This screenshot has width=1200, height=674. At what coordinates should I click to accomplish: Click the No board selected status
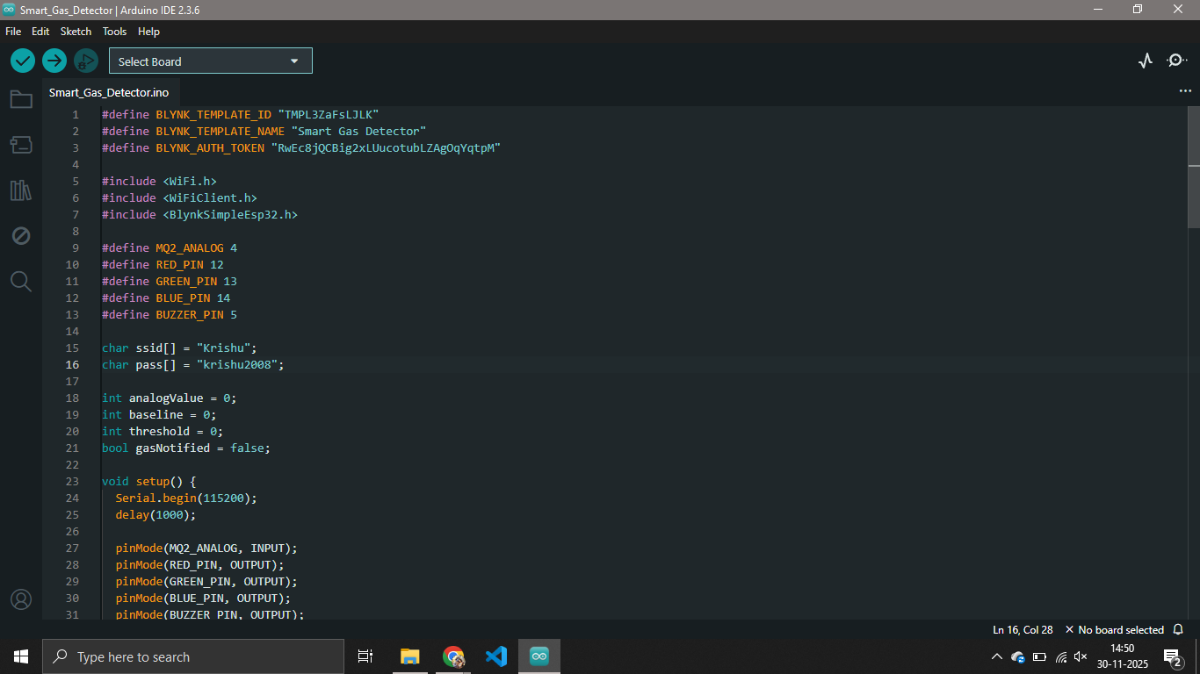[x=1114, y=630]
